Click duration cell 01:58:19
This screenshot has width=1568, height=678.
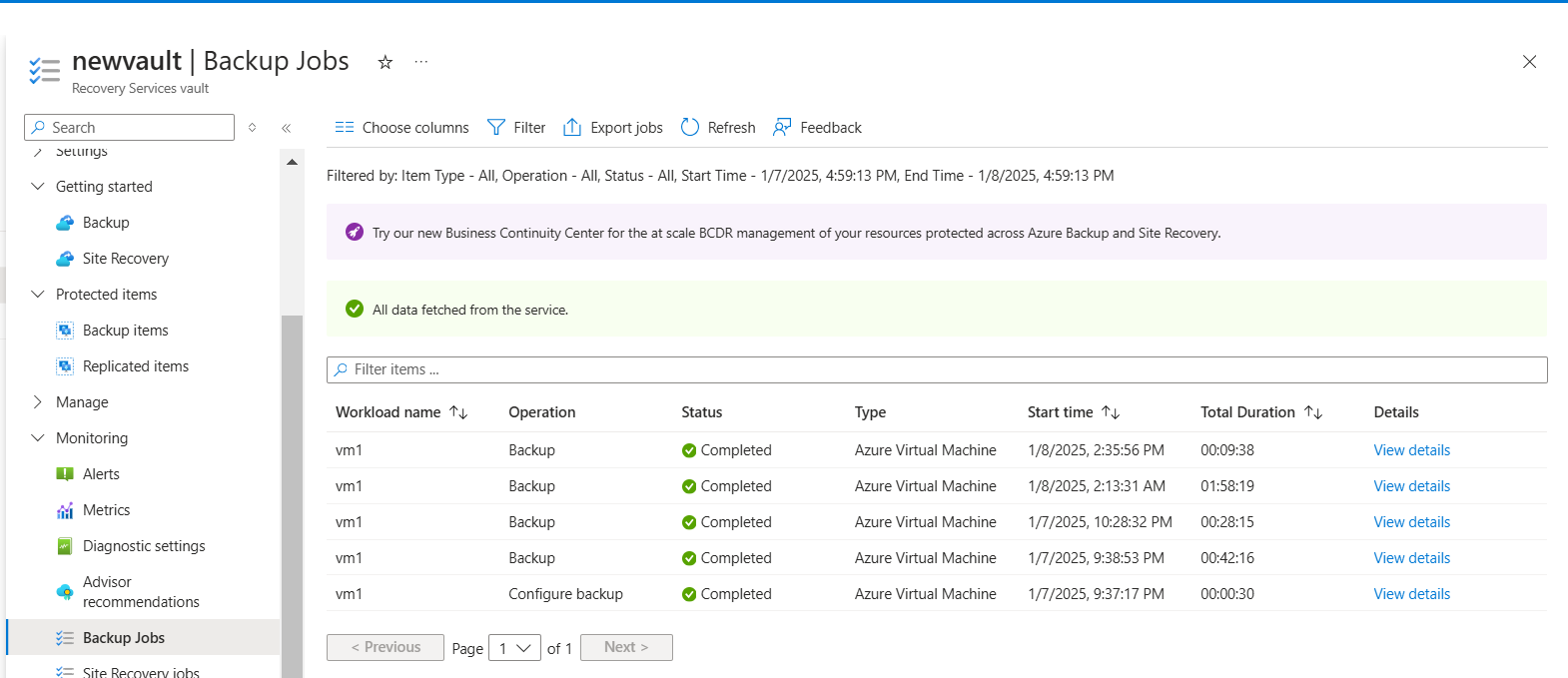[1227, 486]
